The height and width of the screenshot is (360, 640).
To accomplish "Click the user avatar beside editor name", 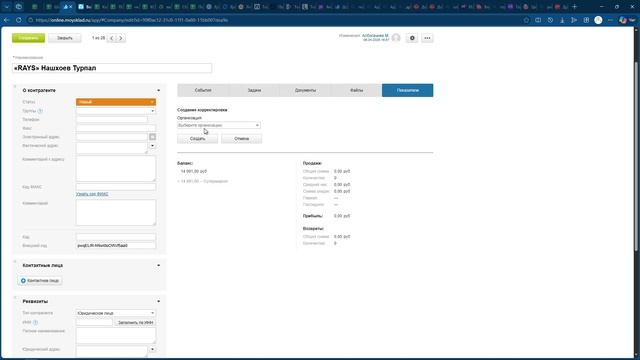I will [x=396, y=38].
